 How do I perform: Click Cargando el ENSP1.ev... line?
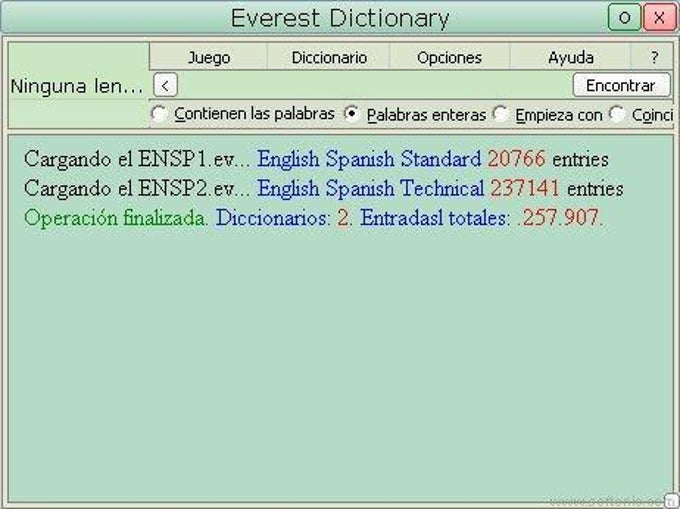point(137,159)
